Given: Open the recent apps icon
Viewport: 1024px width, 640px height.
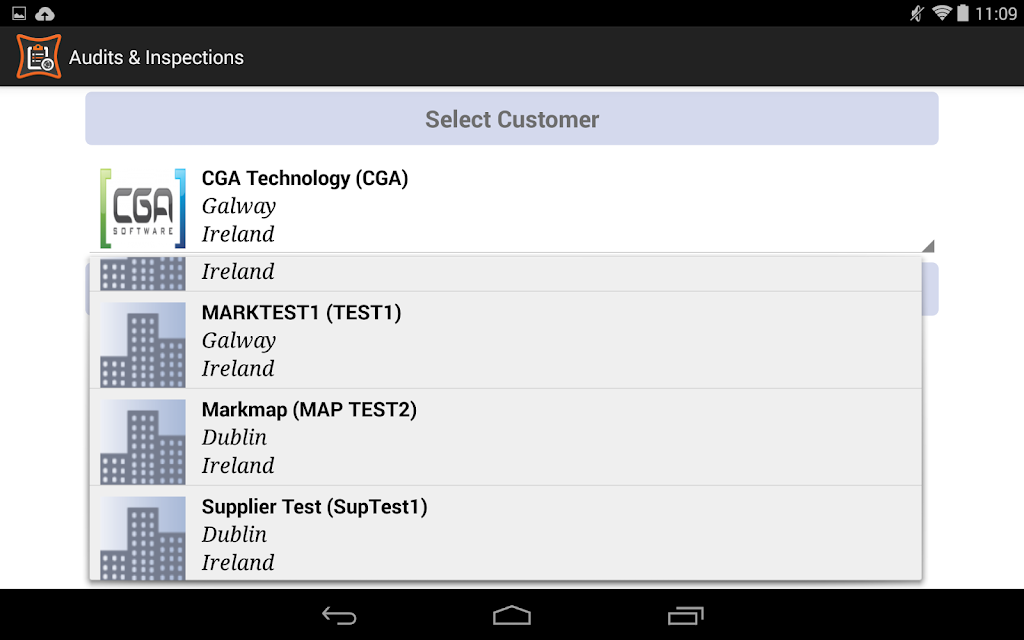Looking at the screenshot, I should pos(685,615).
